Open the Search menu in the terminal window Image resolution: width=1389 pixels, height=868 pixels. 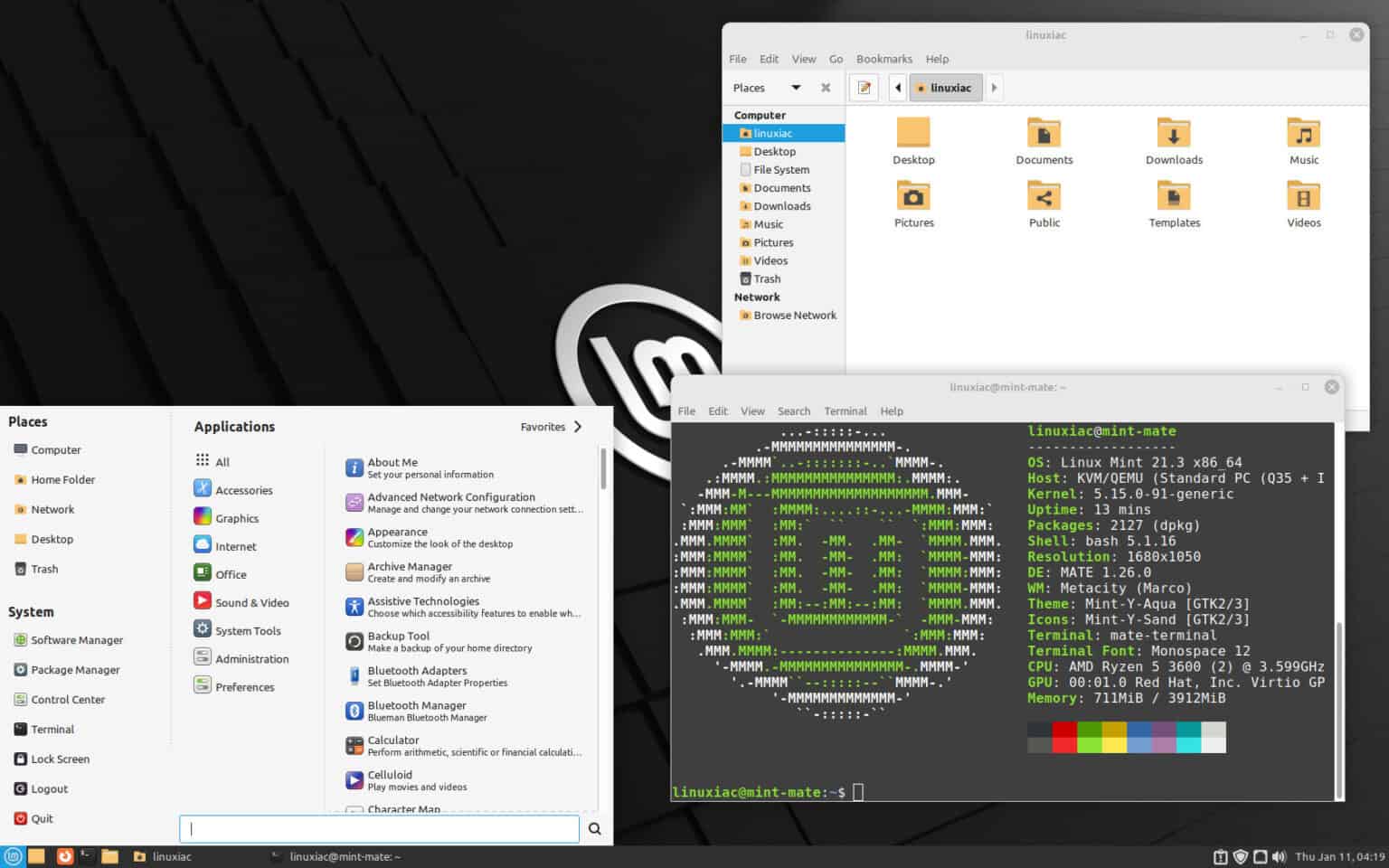pos(793,410)
